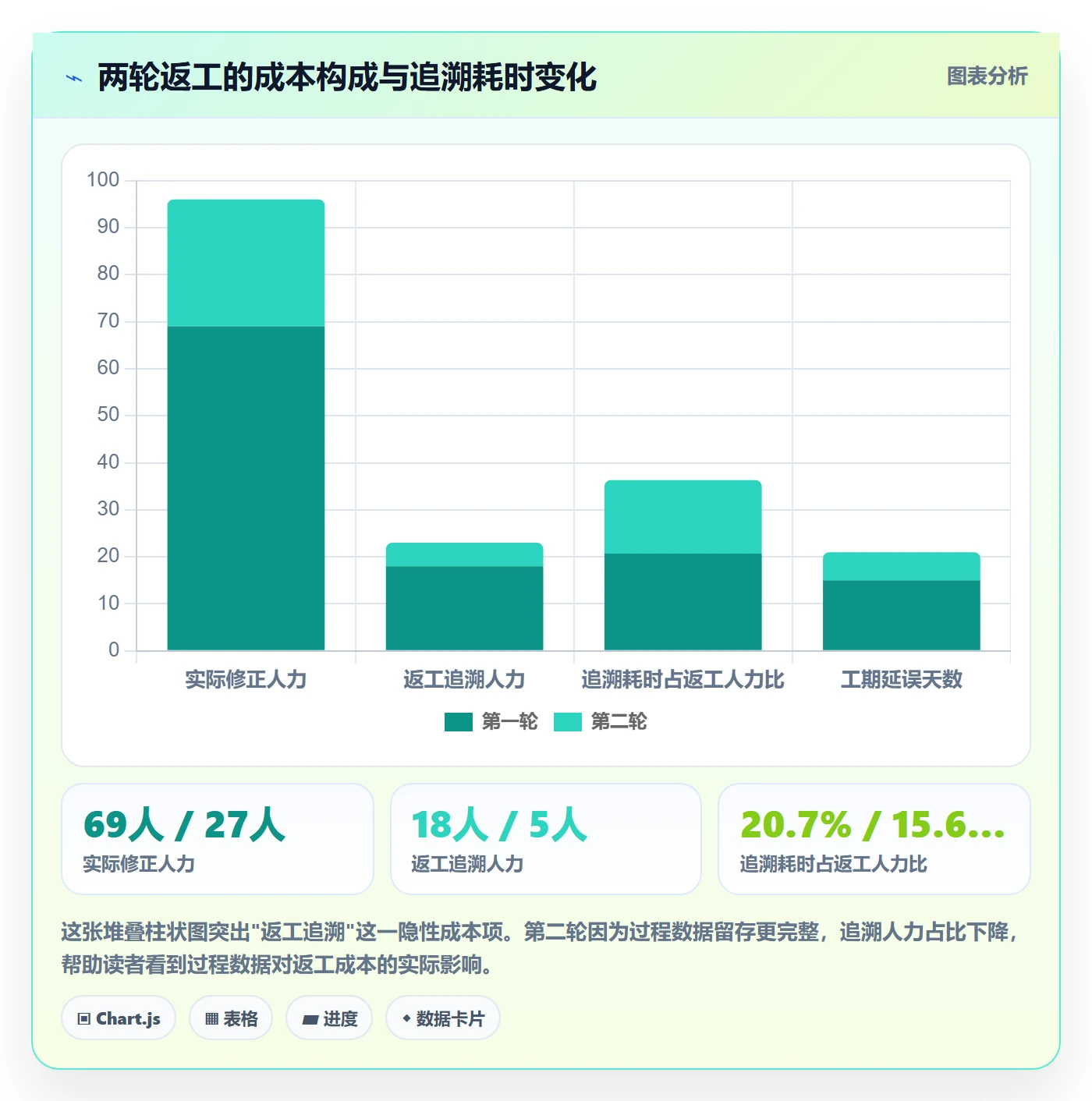Select the title 两轮返工的成本构成与追溯耗时变化
The width and height of the screenshot is (1092, 1101).
click(x=347, y=78)
